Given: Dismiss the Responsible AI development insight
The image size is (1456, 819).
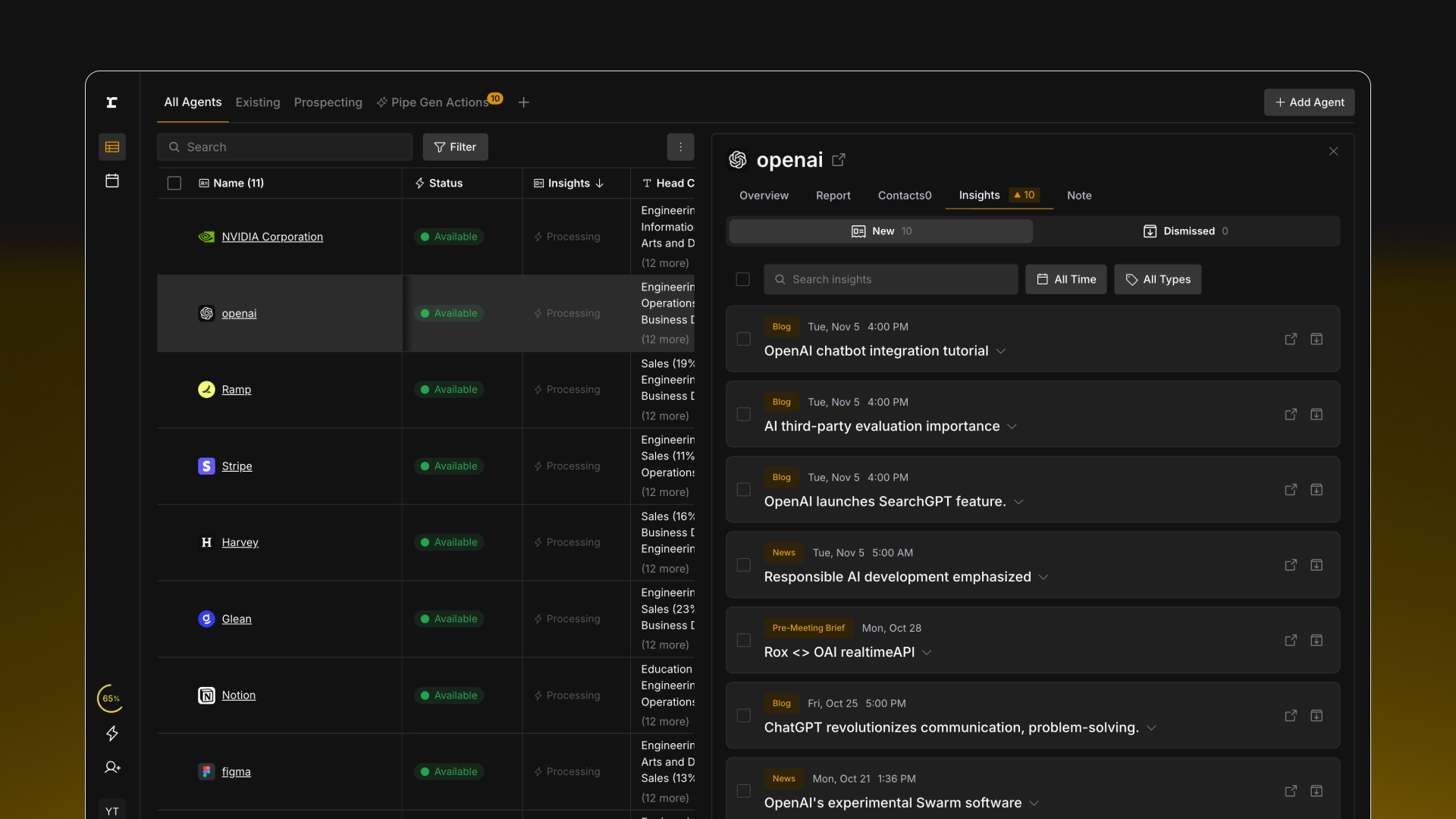Looking at the screenshot, I should 1316,565.
